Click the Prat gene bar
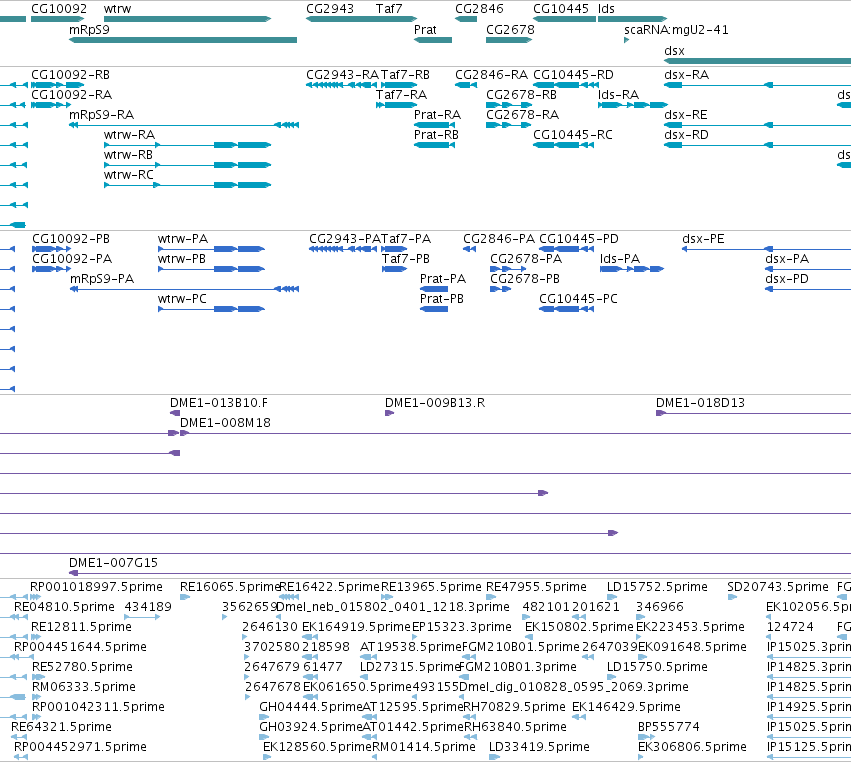 [433, 40]
